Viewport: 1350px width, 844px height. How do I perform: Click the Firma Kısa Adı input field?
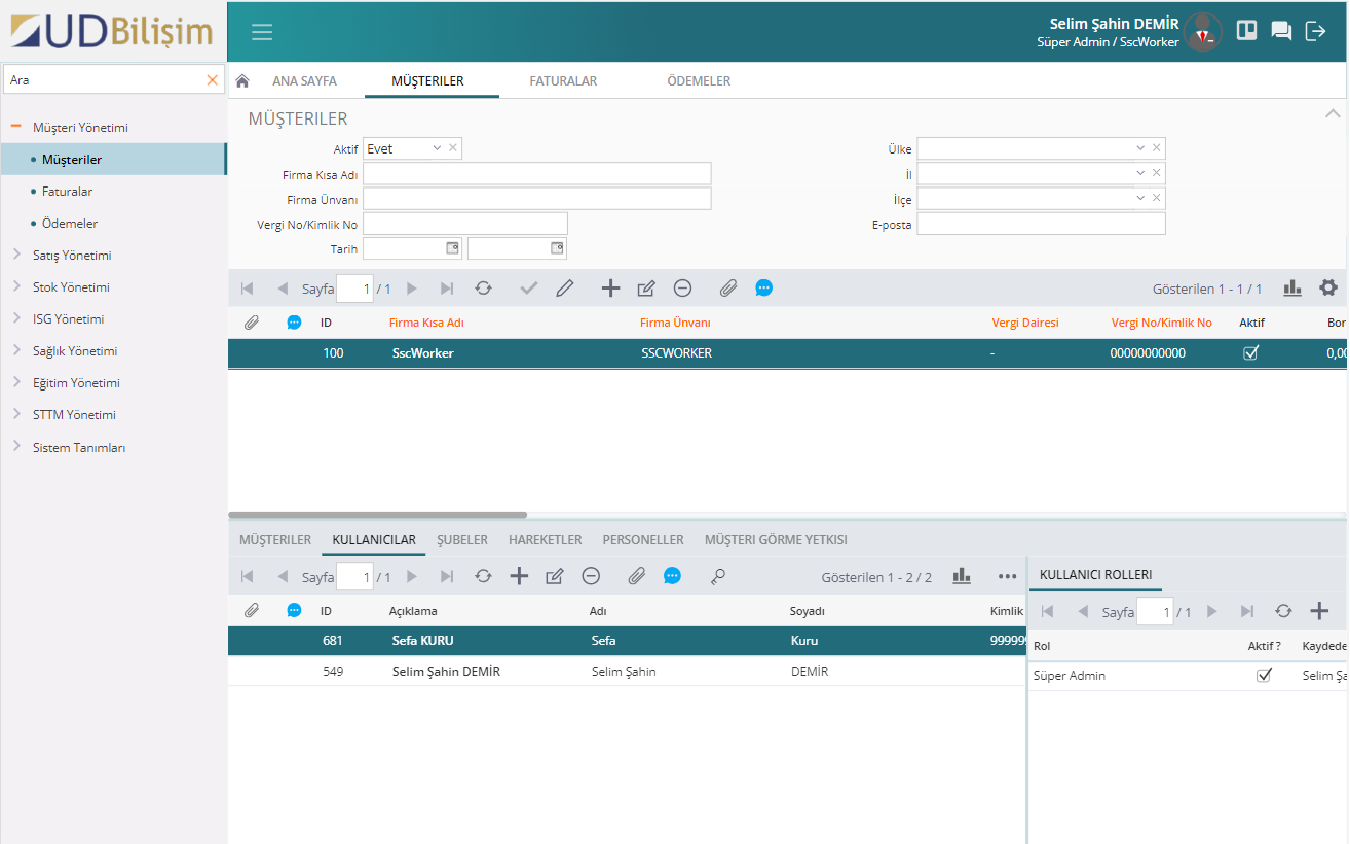pyautogui.click(x=537, y=174)
